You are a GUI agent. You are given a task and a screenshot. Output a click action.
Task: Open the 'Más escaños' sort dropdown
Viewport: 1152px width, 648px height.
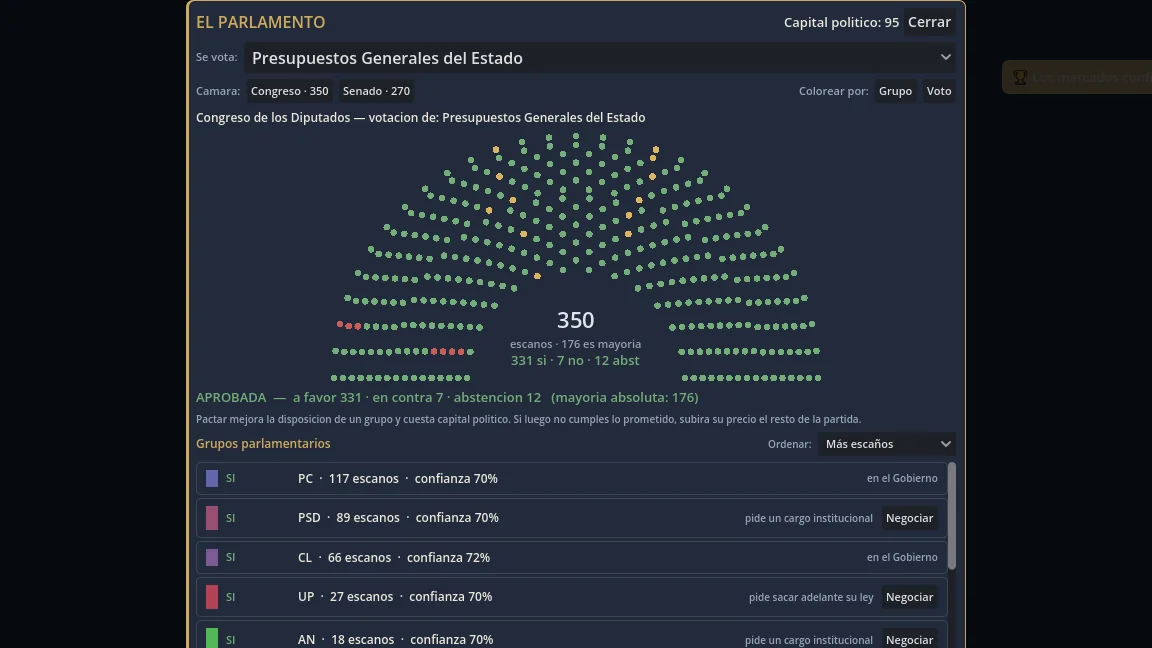pos(887,444)
